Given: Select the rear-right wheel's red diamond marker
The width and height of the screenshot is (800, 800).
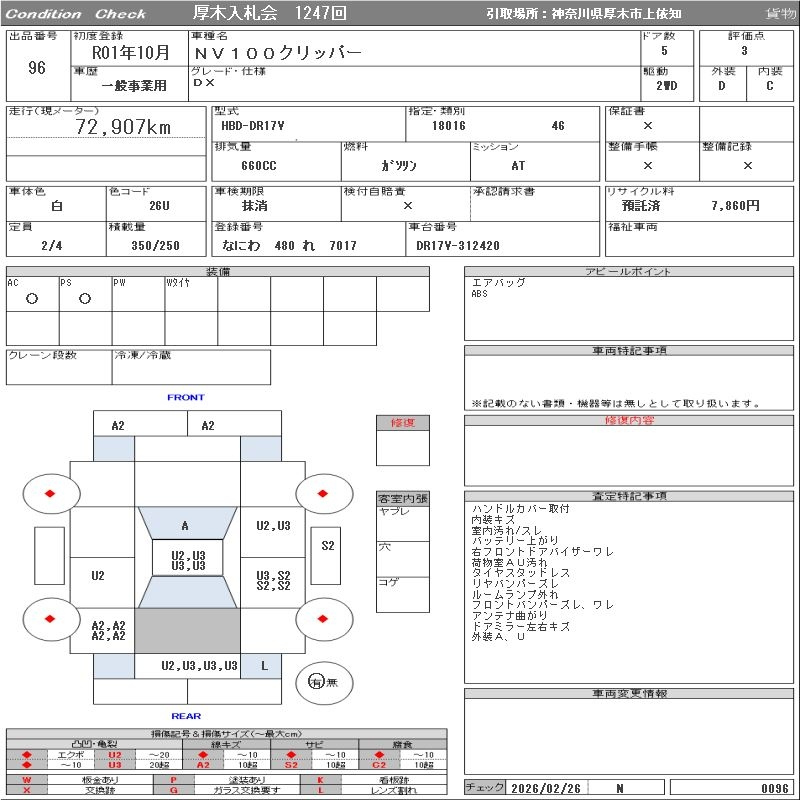Looking at the screenshot, I should click(x=324, y=619).
